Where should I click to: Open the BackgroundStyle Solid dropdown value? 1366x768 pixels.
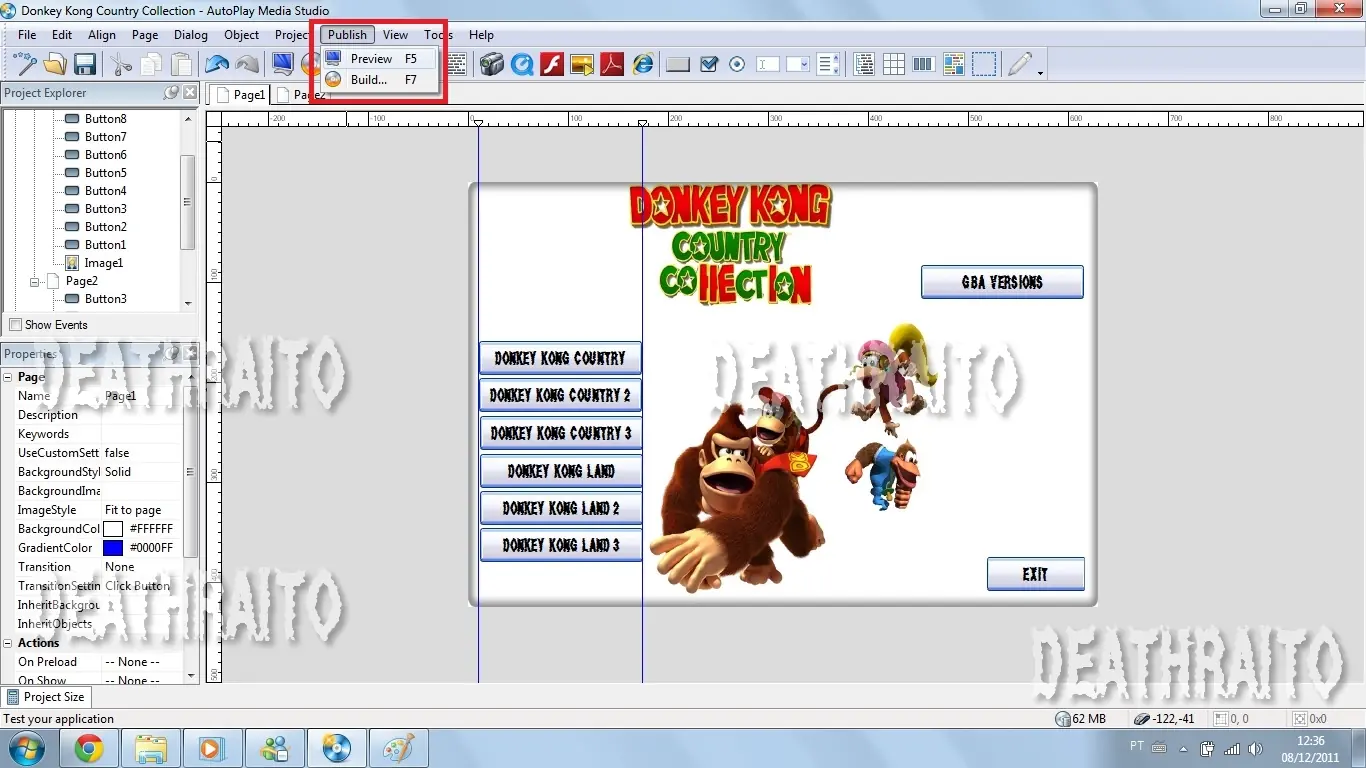point(142,472)
